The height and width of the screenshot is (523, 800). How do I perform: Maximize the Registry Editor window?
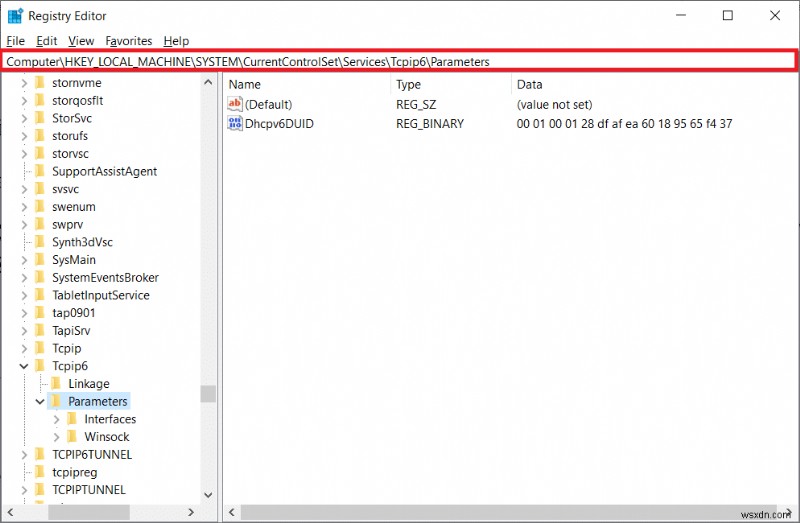(x=728, y=15)
